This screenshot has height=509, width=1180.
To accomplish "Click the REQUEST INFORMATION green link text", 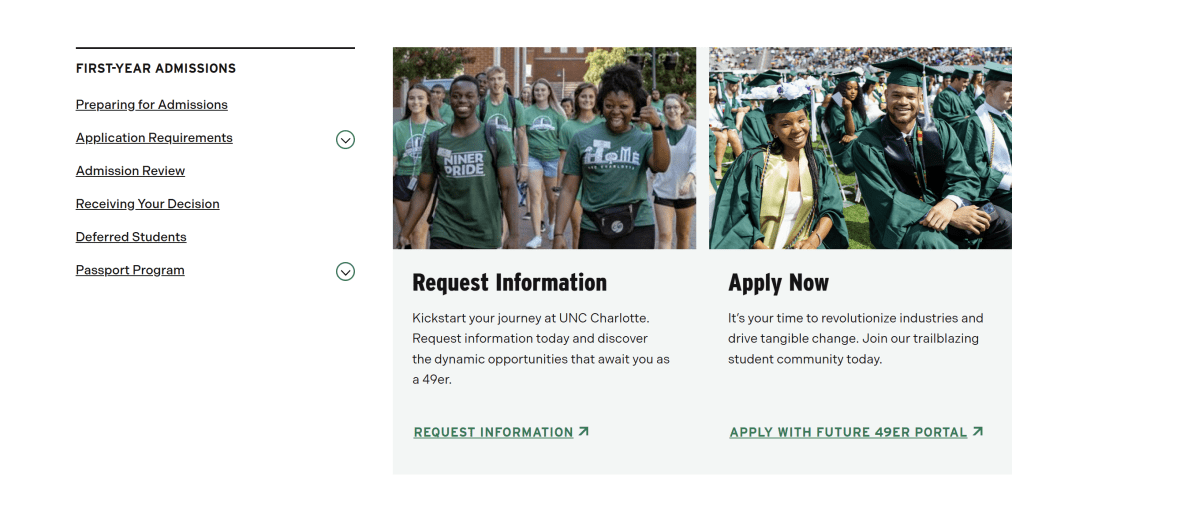I will click(493, 433).
